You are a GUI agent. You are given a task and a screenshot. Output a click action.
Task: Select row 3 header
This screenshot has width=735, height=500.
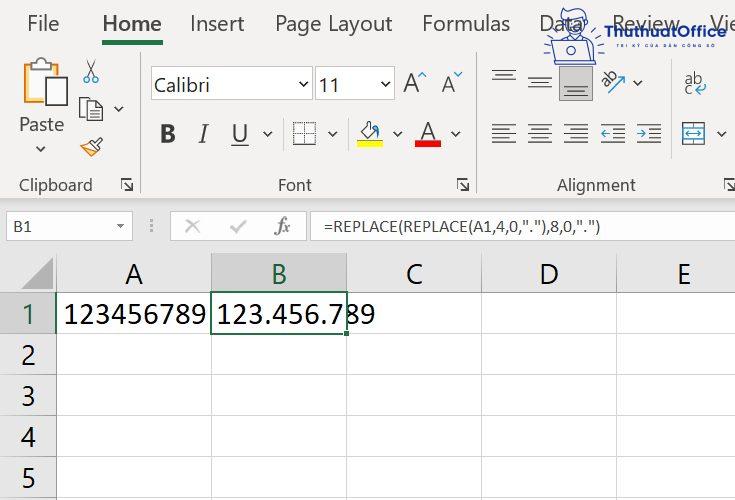(x=28, y=395)
